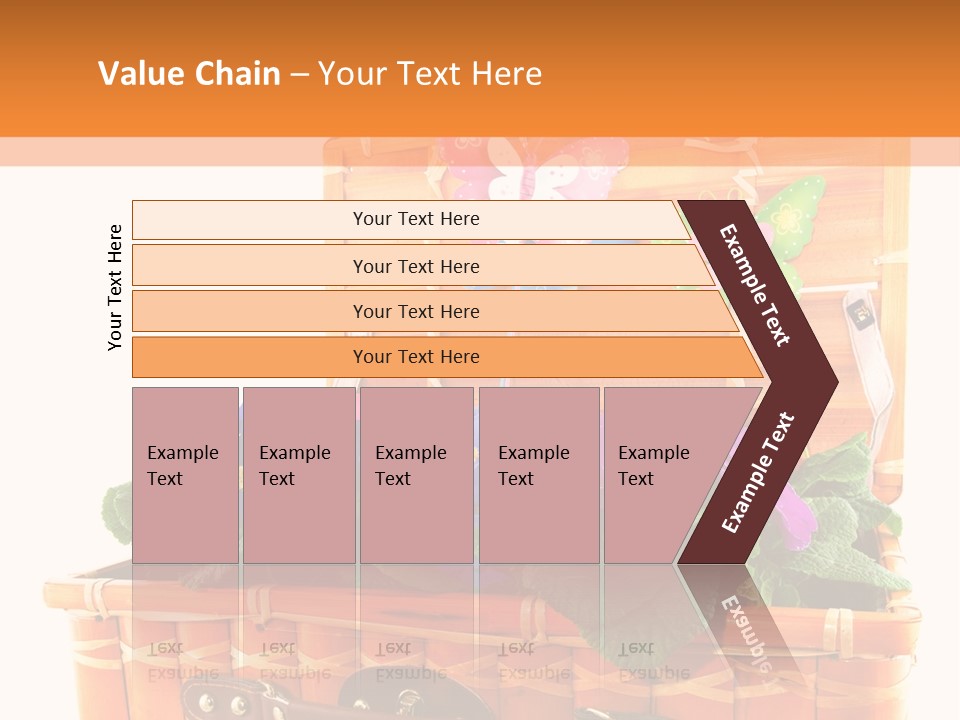Select the lower 'Example Text' on the arrow
Viewport: 960px width, 720px height.
[758, 472]
